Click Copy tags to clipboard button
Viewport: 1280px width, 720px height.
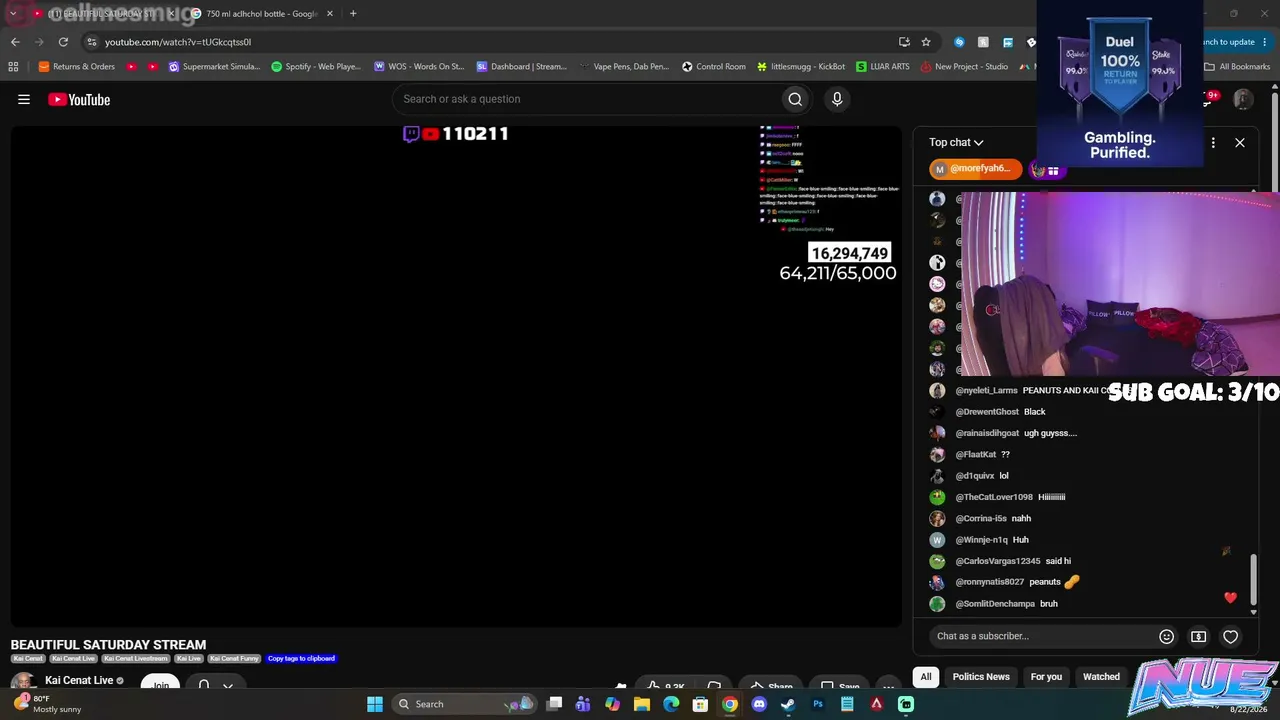[301, 659]
